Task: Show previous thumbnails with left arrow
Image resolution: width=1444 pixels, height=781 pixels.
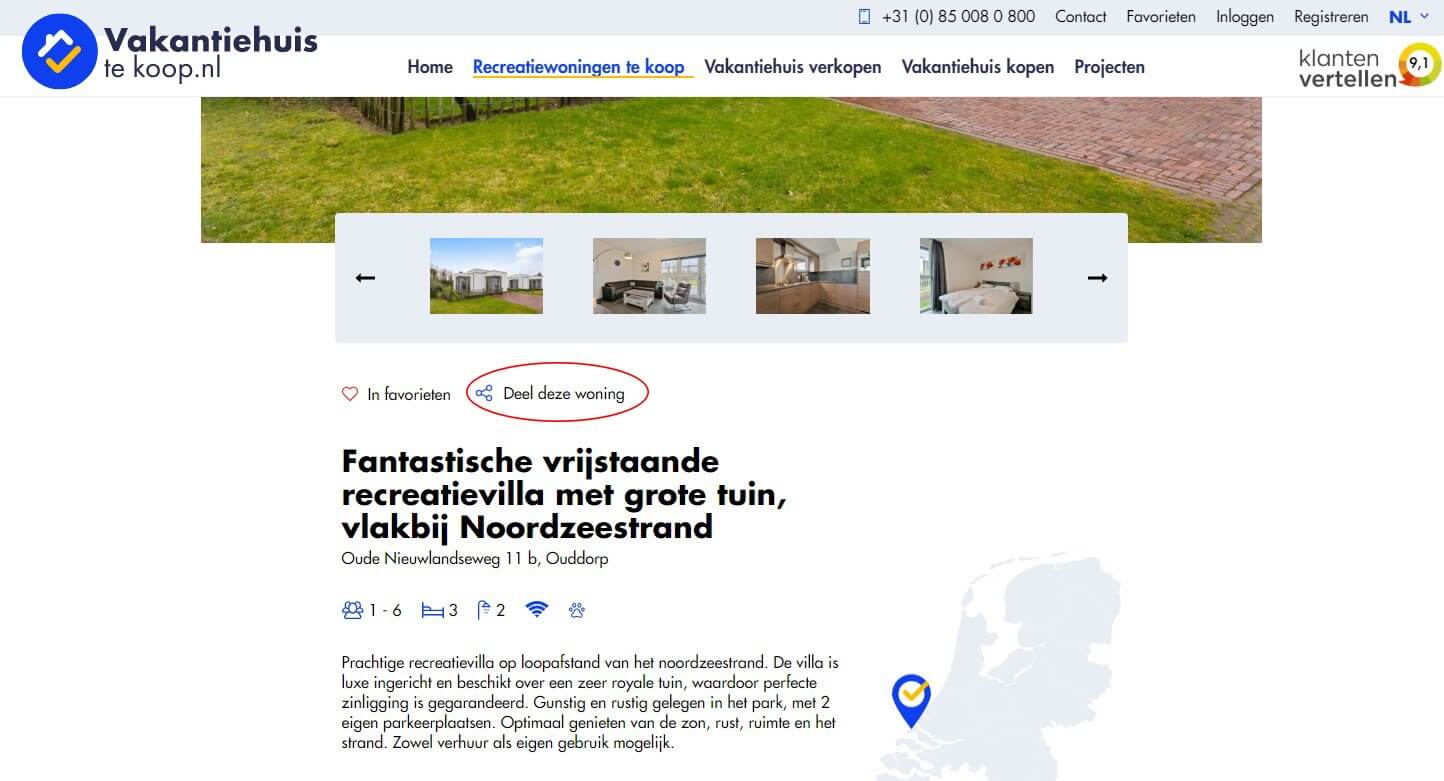Action: [365, 278]
